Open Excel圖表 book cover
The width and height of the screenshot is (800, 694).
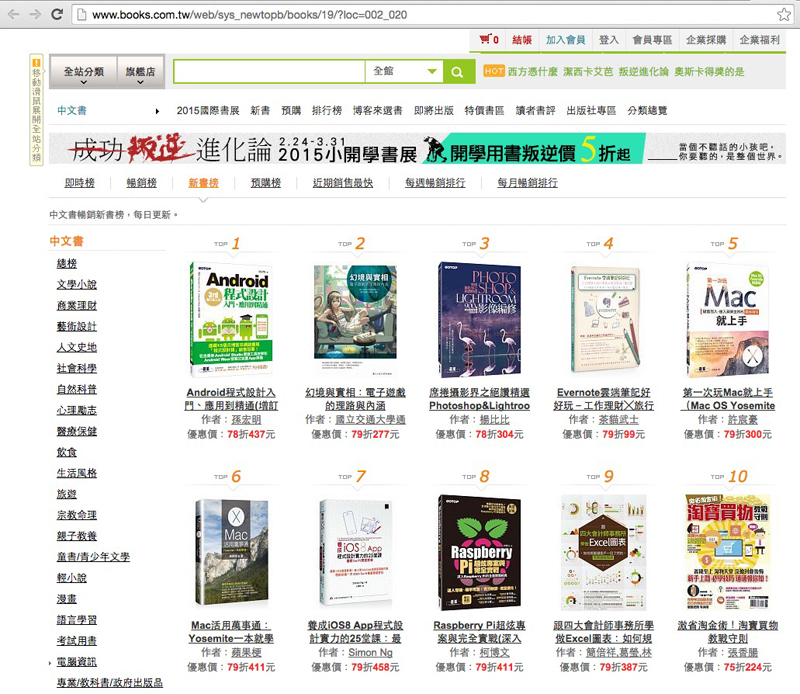click(x=604, y=552)
